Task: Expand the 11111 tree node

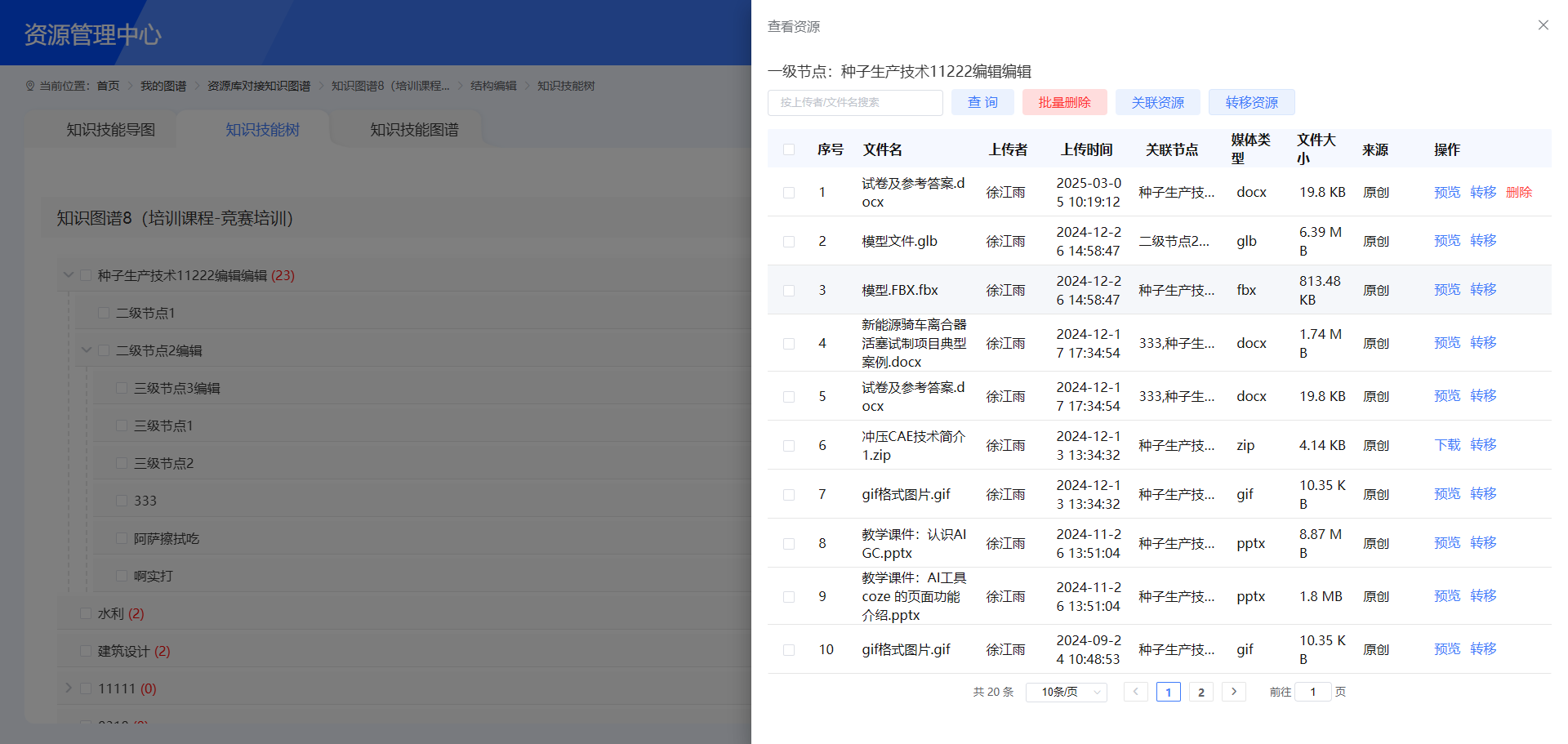Action: (x=69, y=688)
